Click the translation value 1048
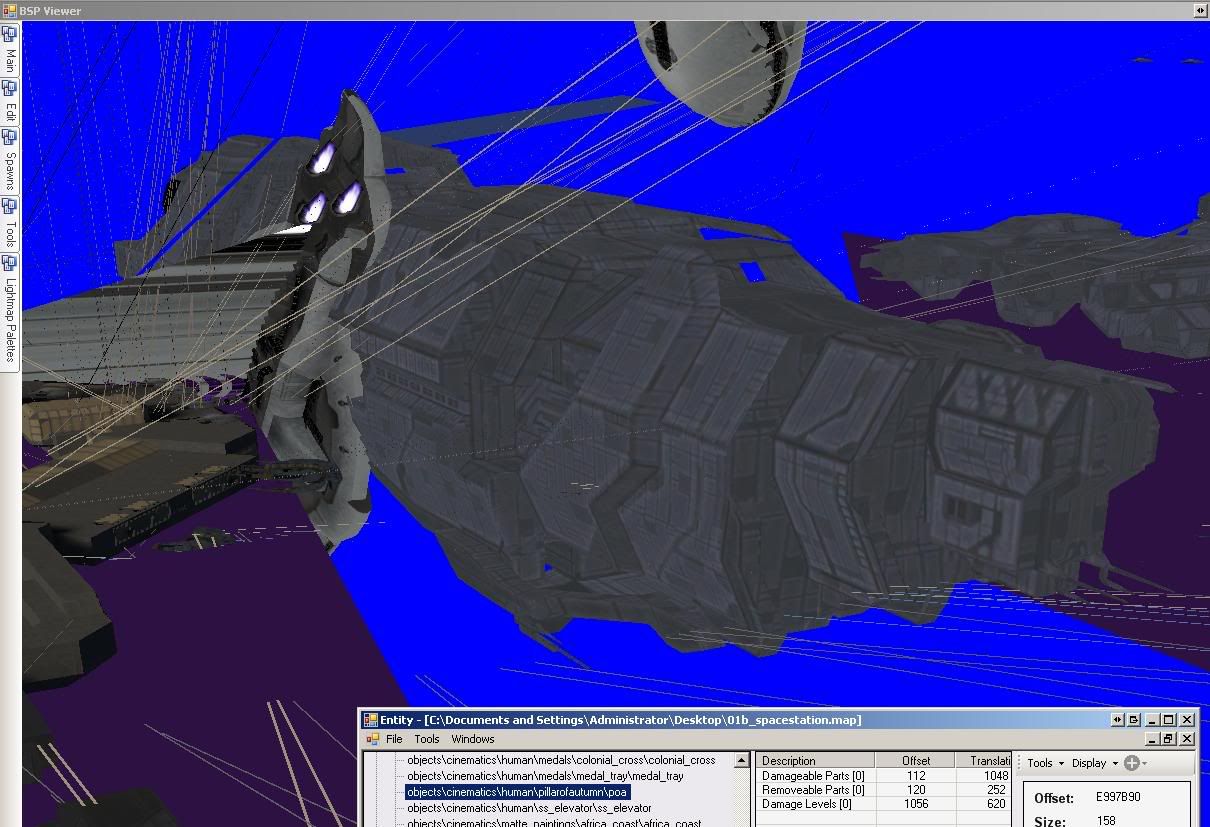 click(996, 776)
